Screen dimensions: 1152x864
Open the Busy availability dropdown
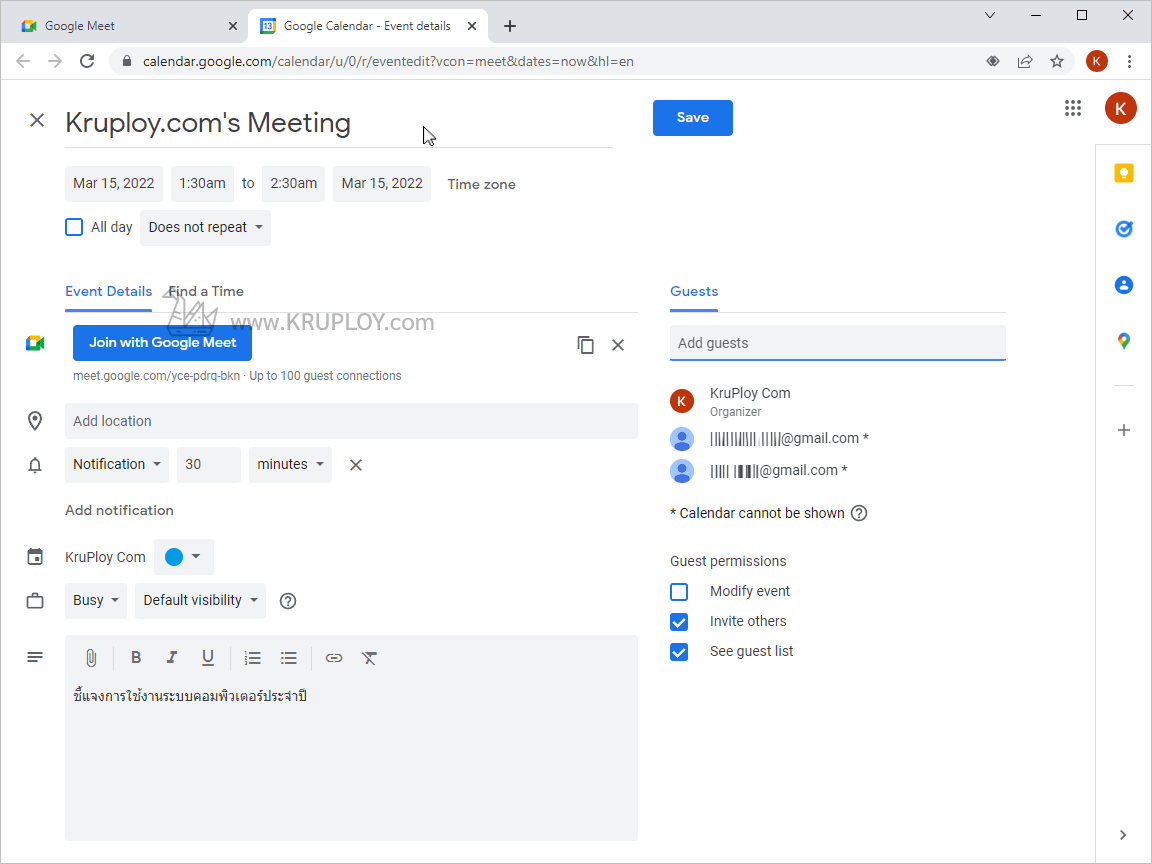point(96,601)
